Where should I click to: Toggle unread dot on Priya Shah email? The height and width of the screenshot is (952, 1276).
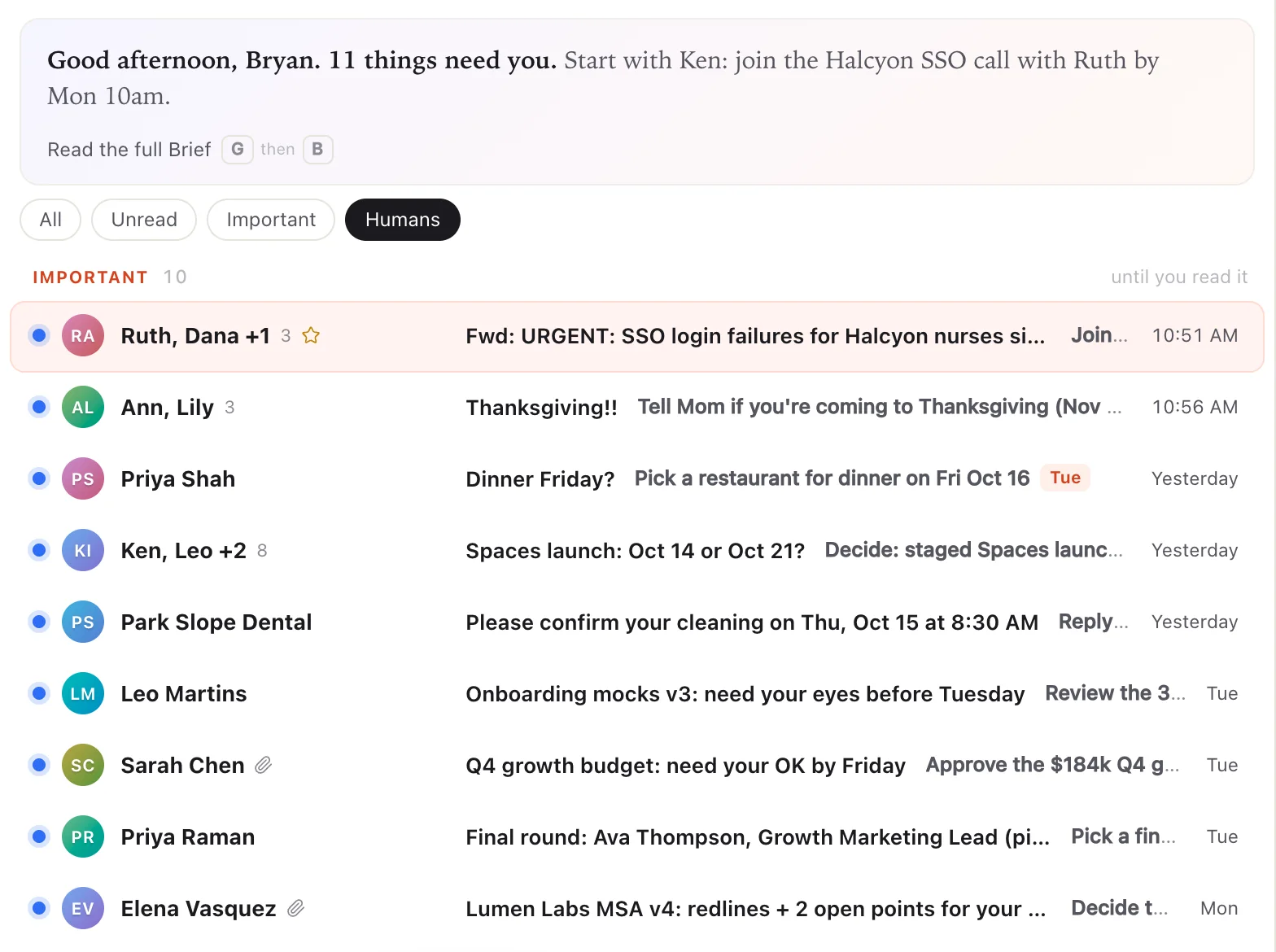point(38,478)
